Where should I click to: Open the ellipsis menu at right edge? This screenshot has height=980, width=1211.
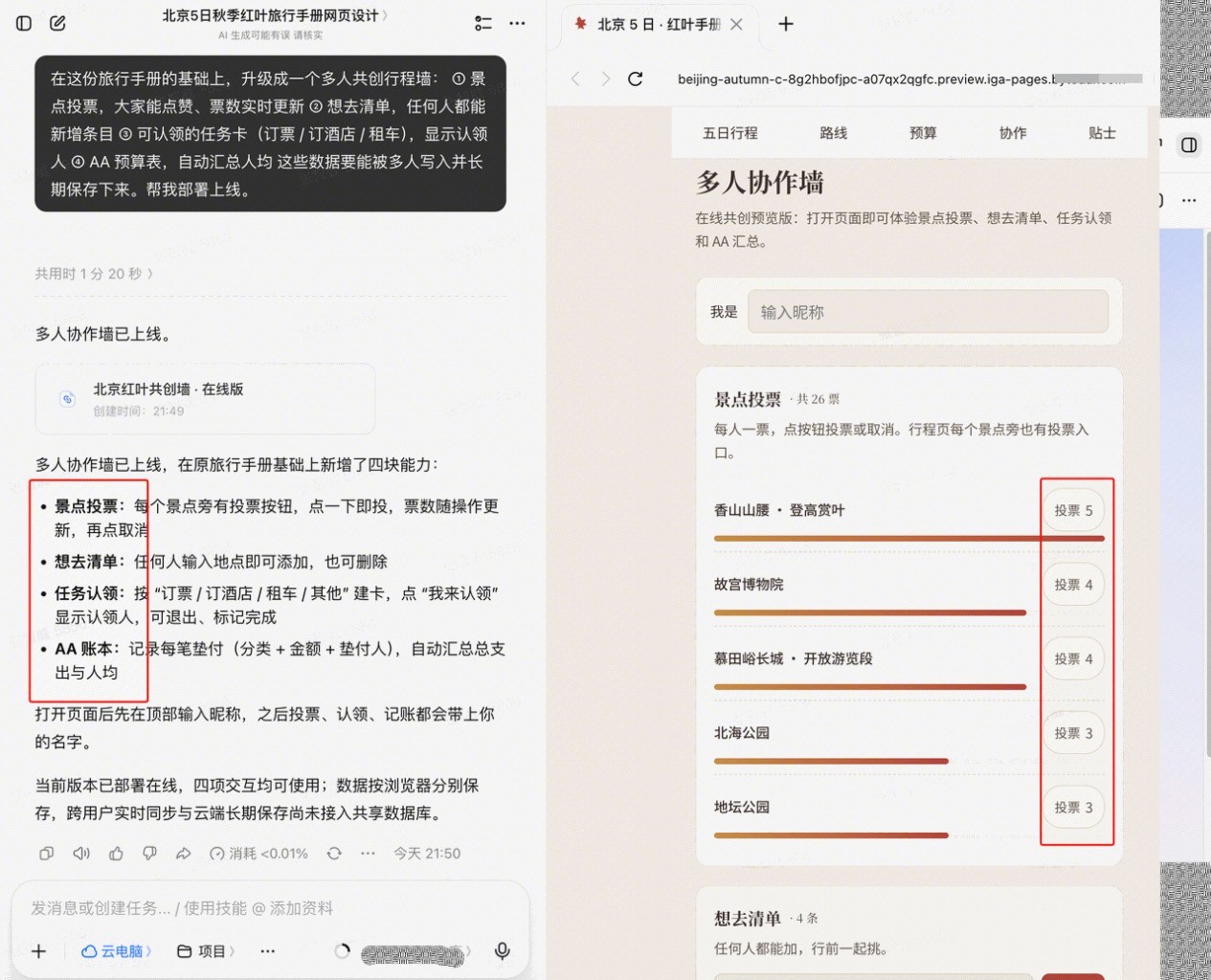1189,200
